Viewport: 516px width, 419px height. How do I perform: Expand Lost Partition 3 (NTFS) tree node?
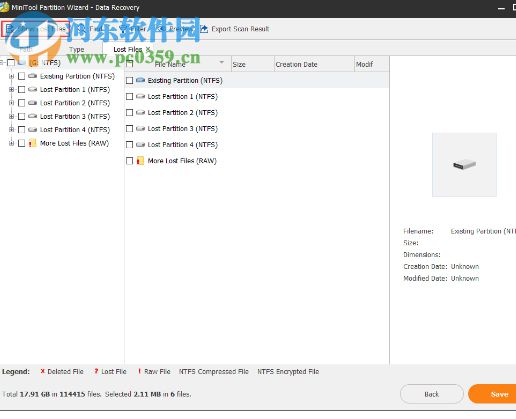(x=11, y=116)
